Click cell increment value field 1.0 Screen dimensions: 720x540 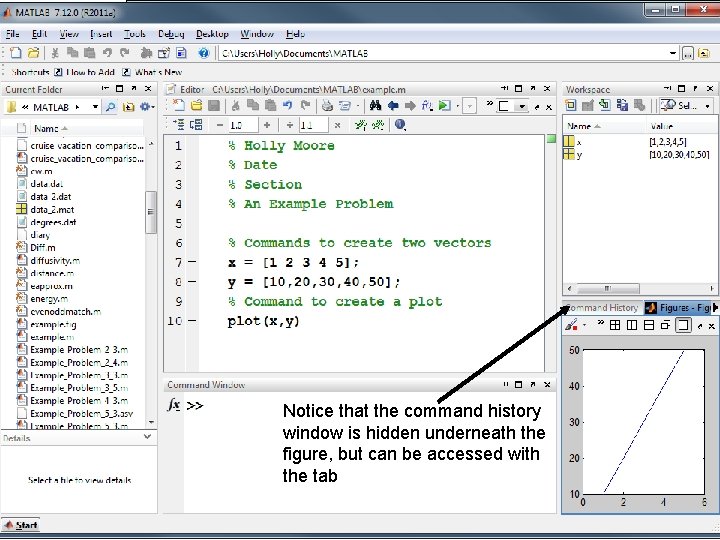tap(243, 125)
